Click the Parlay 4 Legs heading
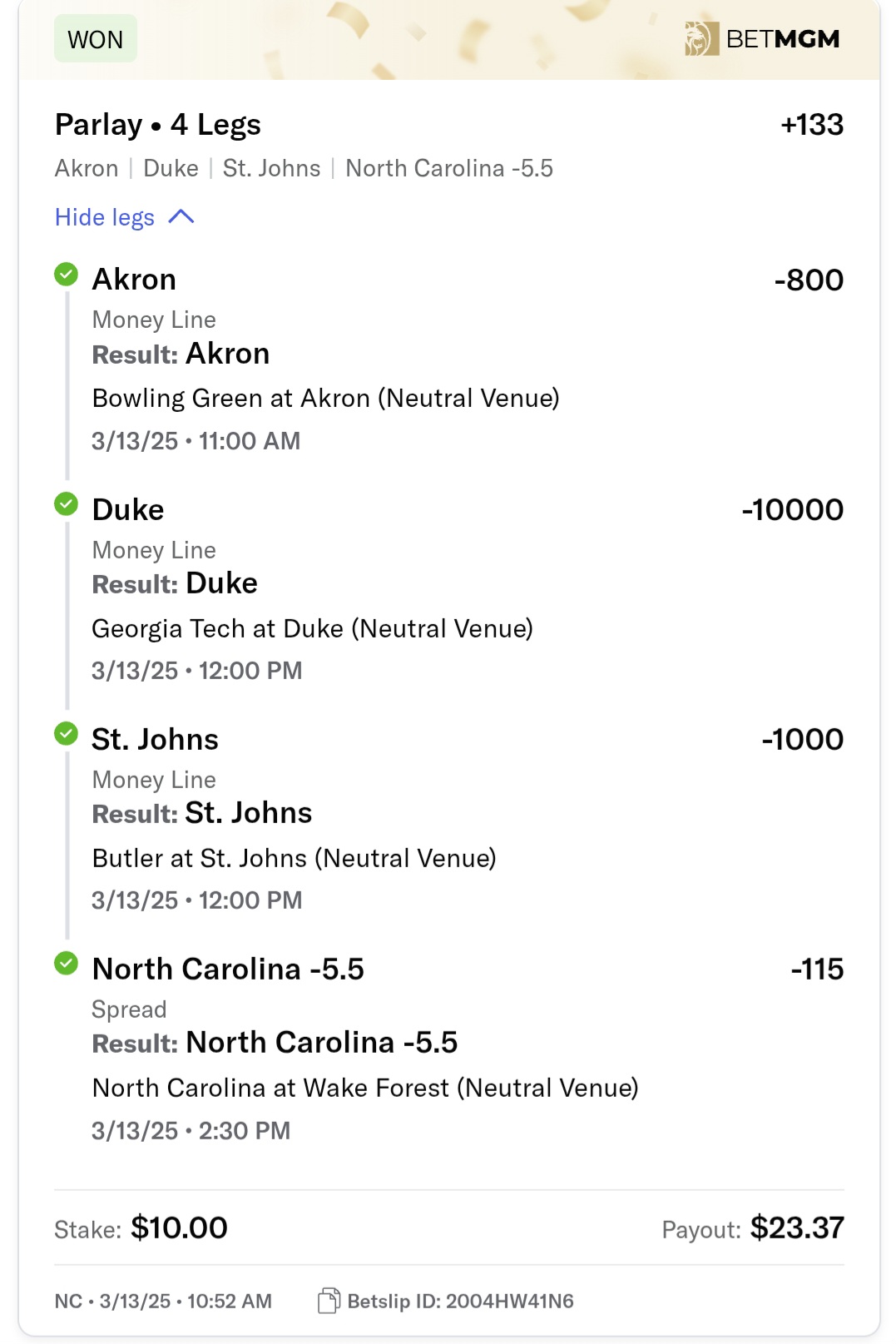Screen dimensions: 896x1344 (158, 125)
